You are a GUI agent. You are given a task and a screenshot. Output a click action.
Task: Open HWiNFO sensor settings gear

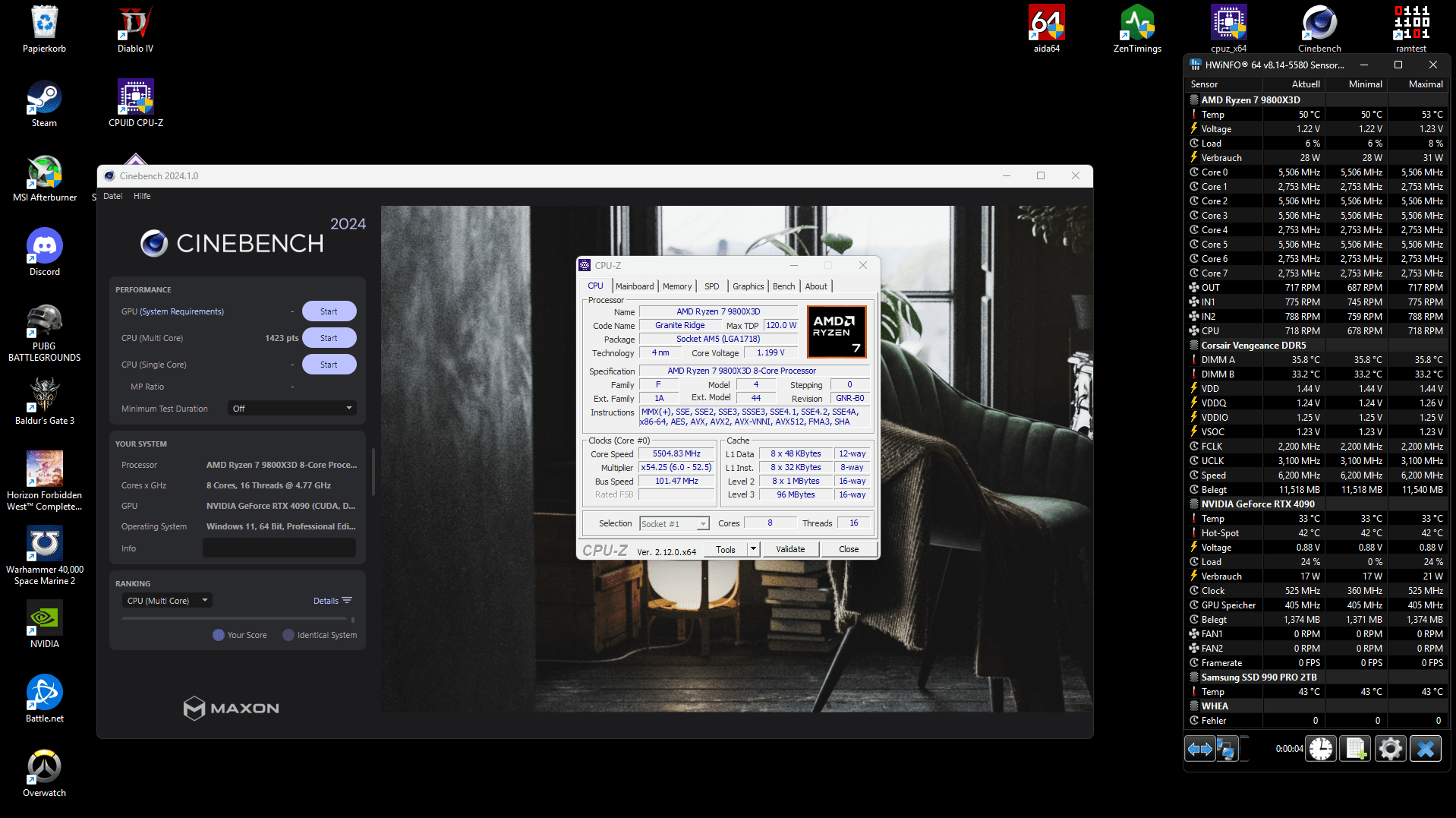click(x=1391, y=750)
